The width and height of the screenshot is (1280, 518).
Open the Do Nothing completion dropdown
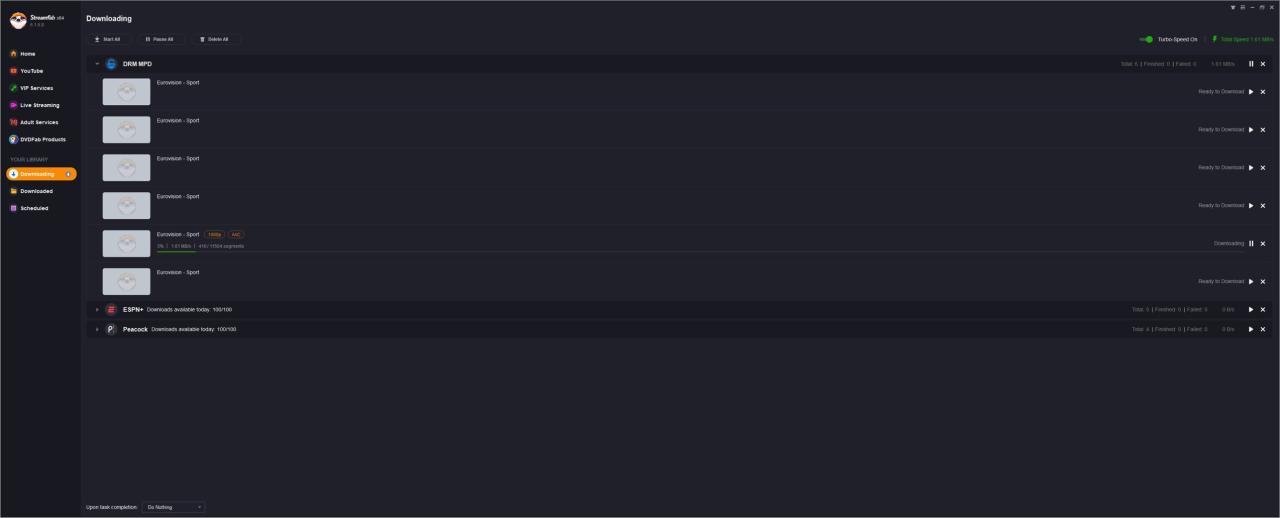(174, 507)
